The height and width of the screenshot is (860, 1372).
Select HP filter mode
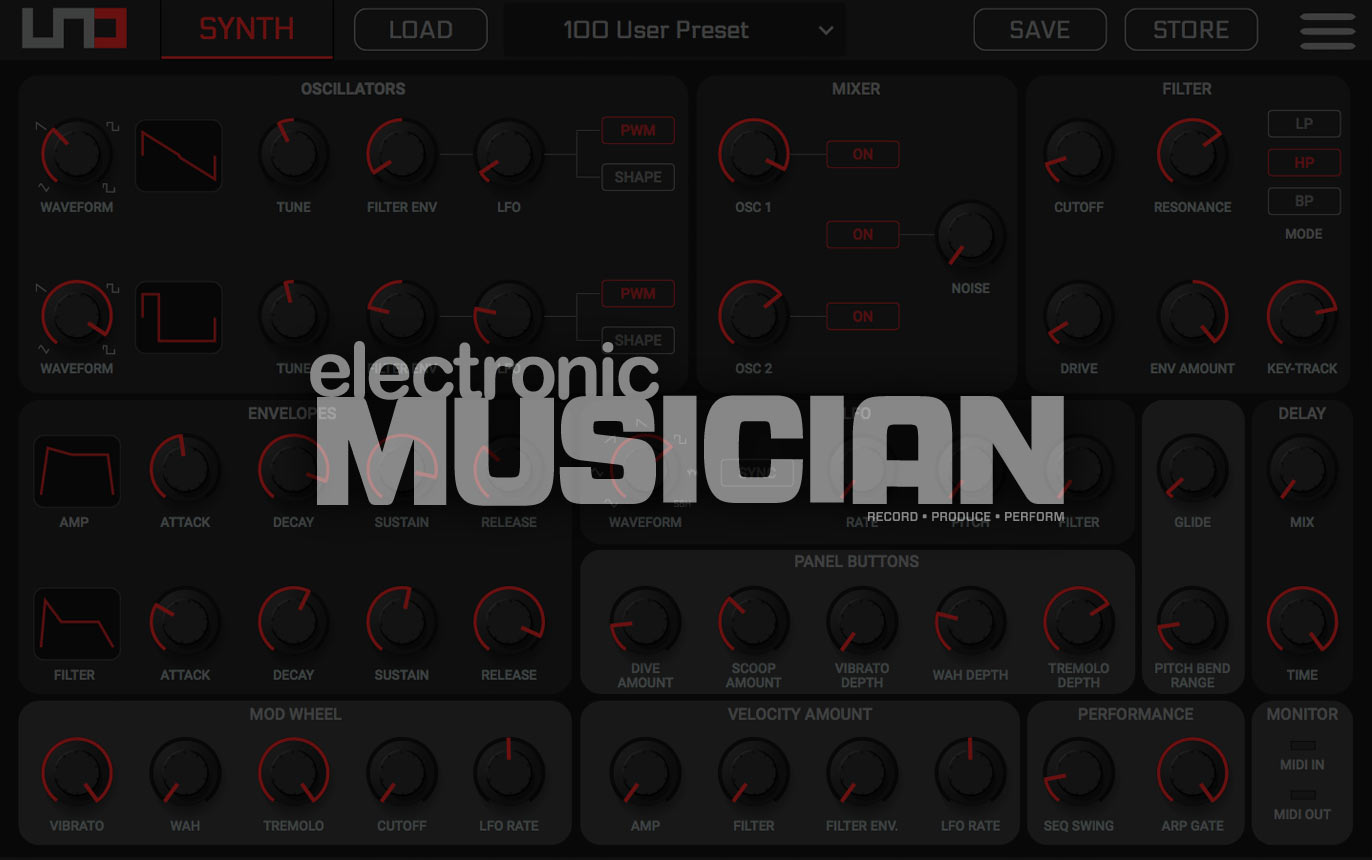click(1304, 162)
